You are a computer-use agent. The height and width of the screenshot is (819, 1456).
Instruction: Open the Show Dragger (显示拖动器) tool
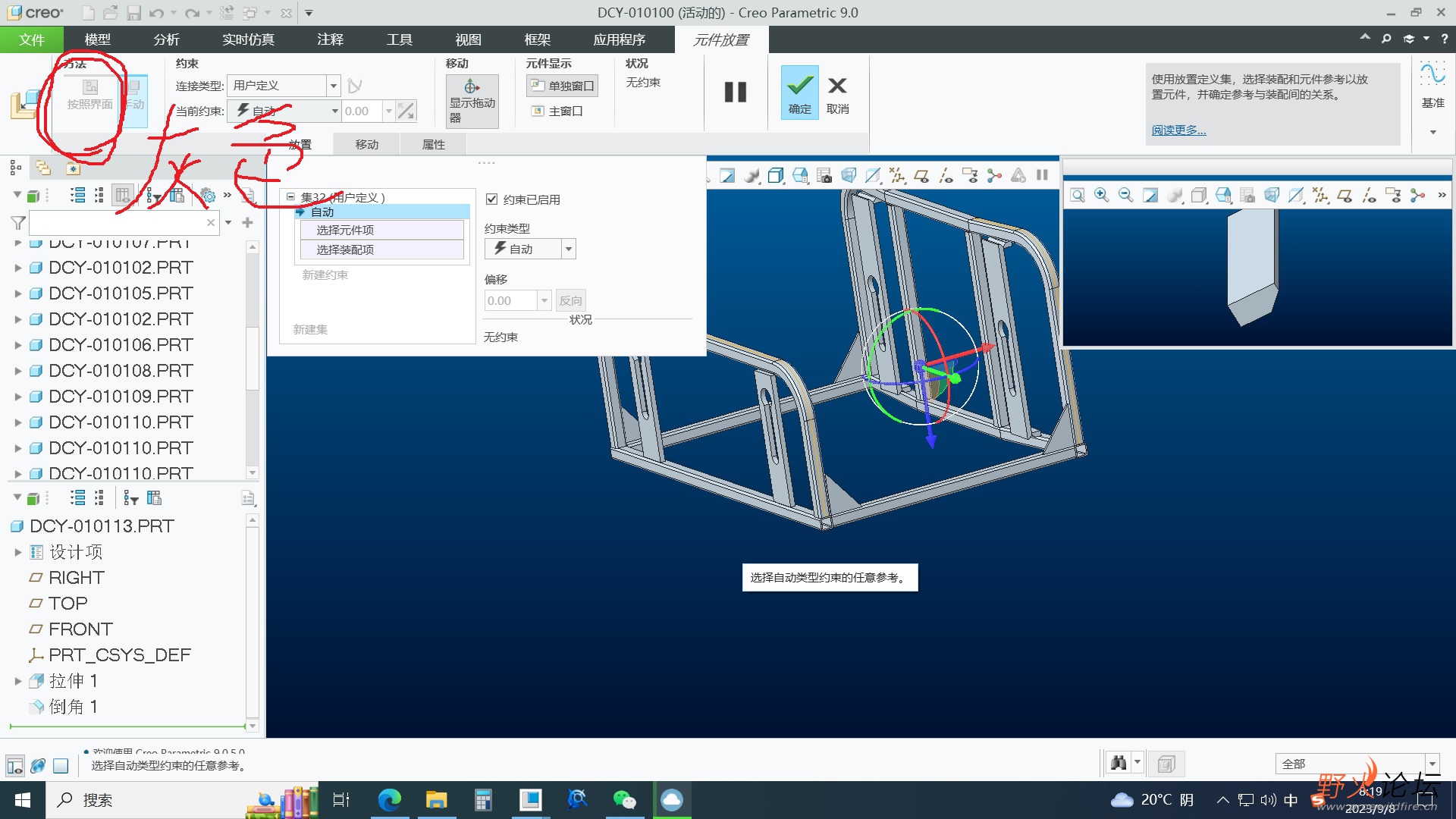point(472,101)
